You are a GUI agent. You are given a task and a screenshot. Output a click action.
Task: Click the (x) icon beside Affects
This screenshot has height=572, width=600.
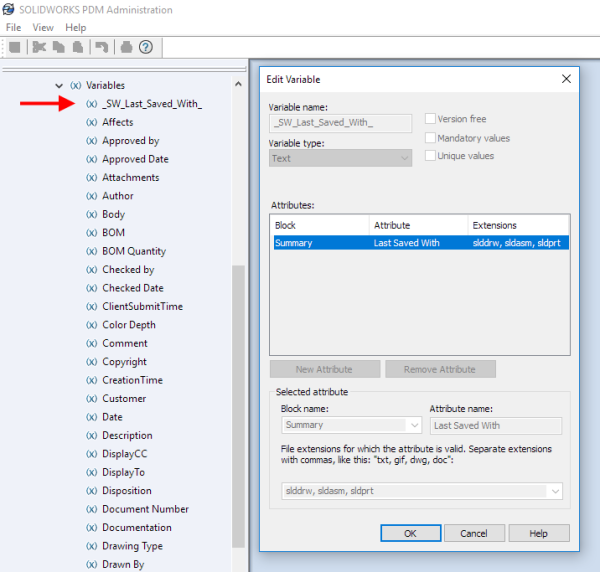[x=91, y=122]
